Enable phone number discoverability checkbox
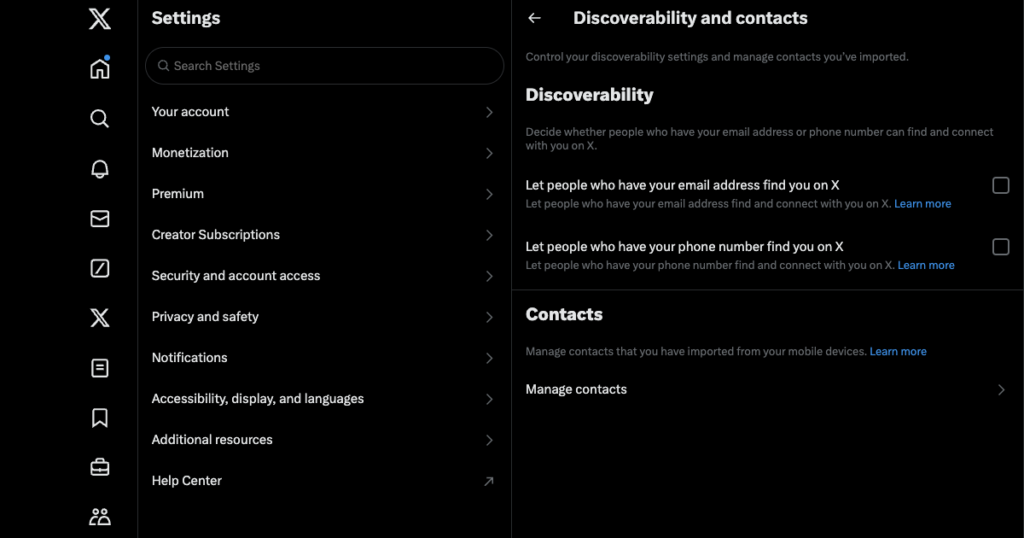This screenshot has height=538, width=1024. [1000, 247]
